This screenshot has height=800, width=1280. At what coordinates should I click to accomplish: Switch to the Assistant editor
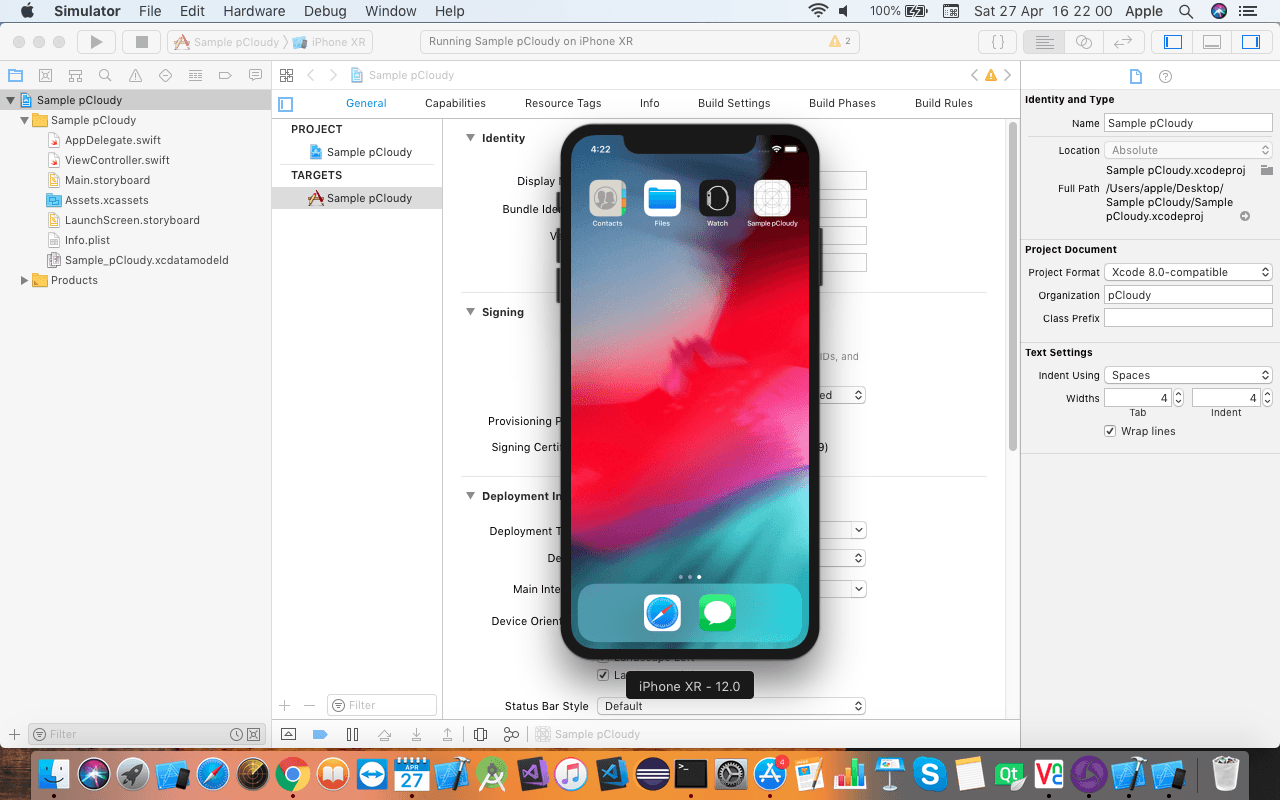pyautogui.click(x=1083, y=42)
